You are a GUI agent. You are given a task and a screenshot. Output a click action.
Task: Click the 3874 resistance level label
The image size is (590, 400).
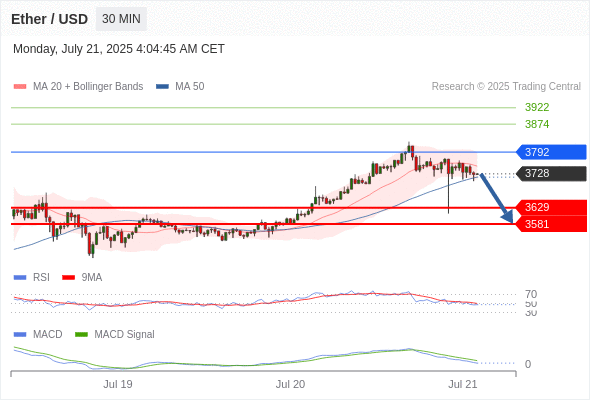coord(537,124)
